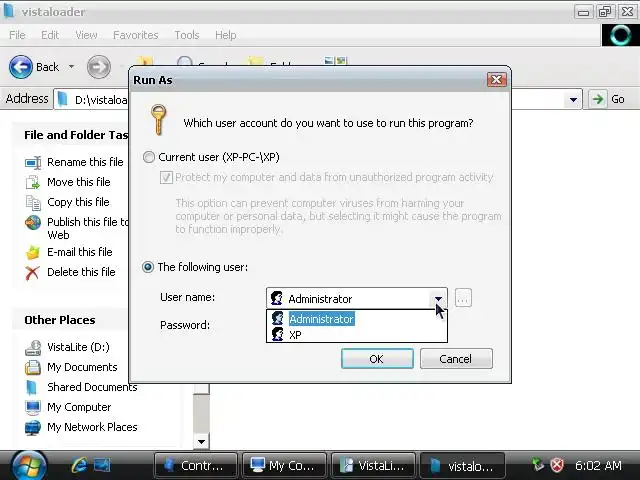Open the Back button history dropdown arrow
The image size is (640, 480).
71,67
